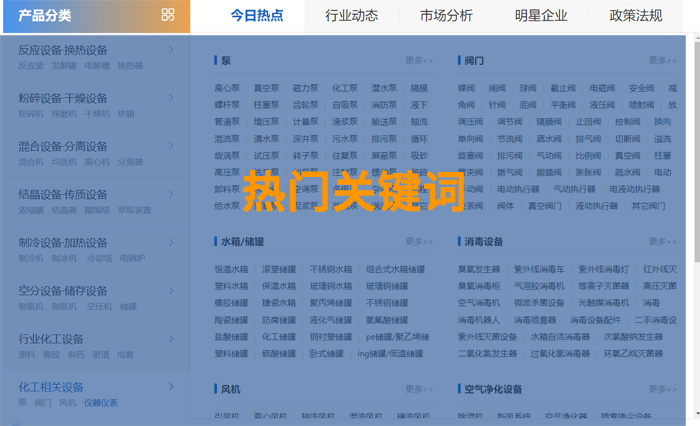Open the 臭氧发生器 link under 消毒设备
Screen dimensions: 700x426
pyautogui.click(x=479, y=269)
